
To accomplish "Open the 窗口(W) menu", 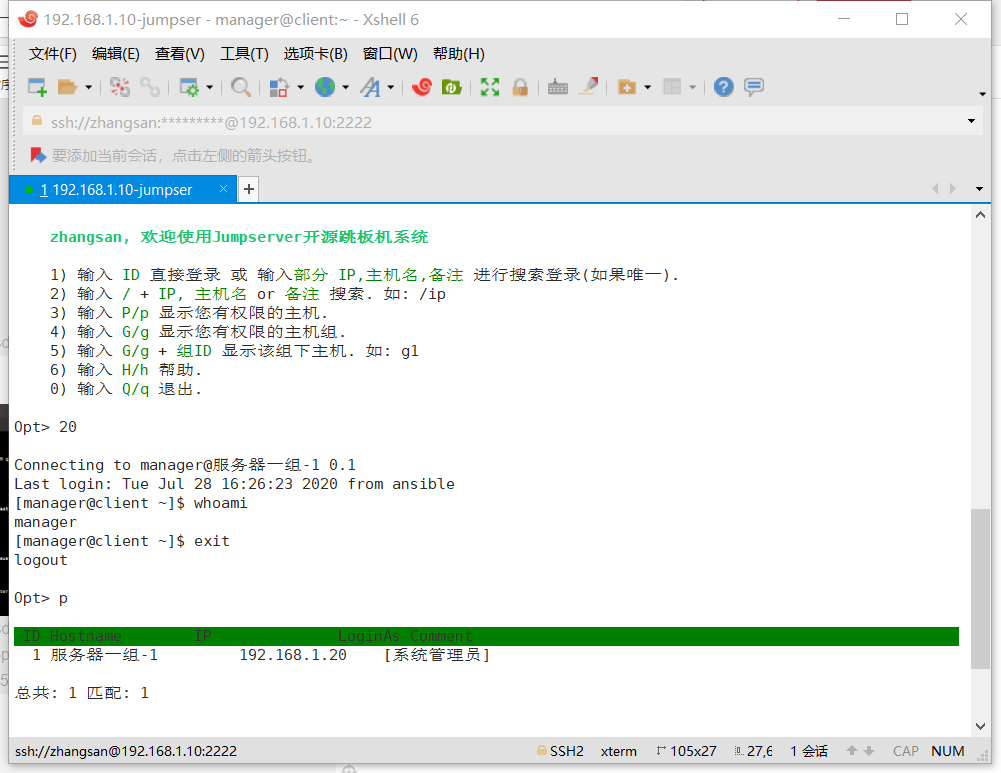I will tap(390, 54).
